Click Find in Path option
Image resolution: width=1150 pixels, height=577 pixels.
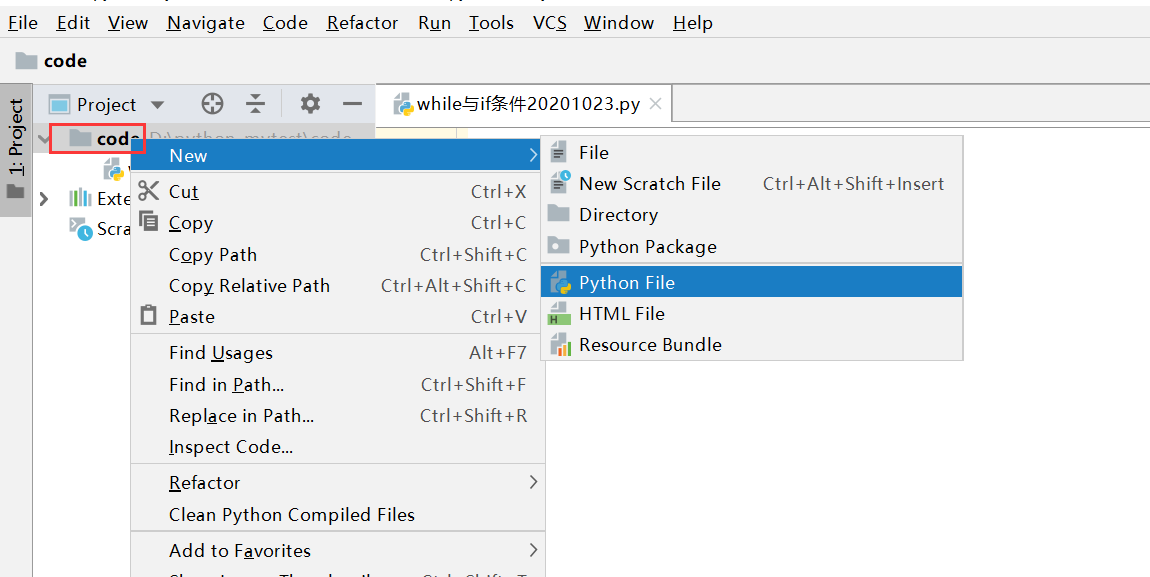(x=226, y=384)
